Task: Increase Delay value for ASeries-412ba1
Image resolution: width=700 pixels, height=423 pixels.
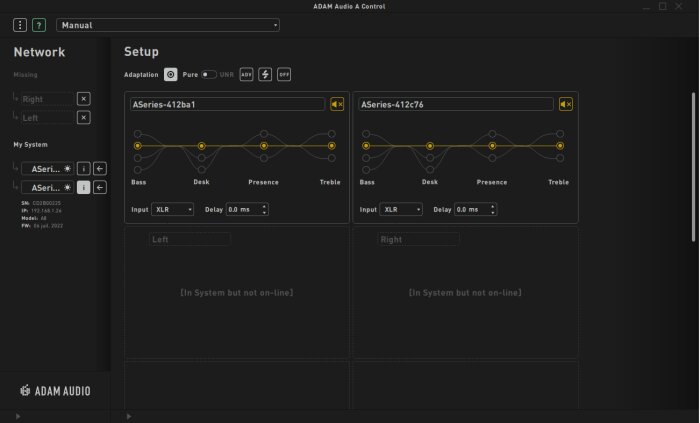Action: point(264,206)
